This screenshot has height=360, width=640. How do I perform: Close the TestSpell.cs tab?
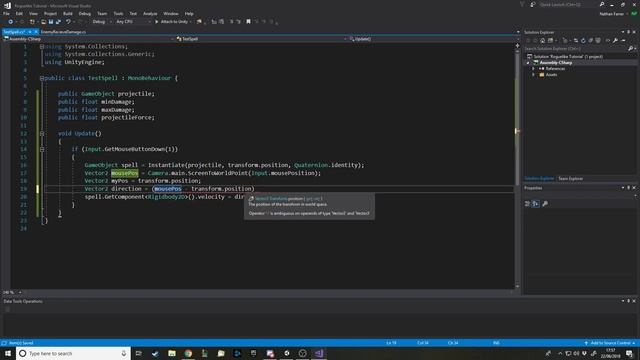pyautogui.click(x=36, y=32)
